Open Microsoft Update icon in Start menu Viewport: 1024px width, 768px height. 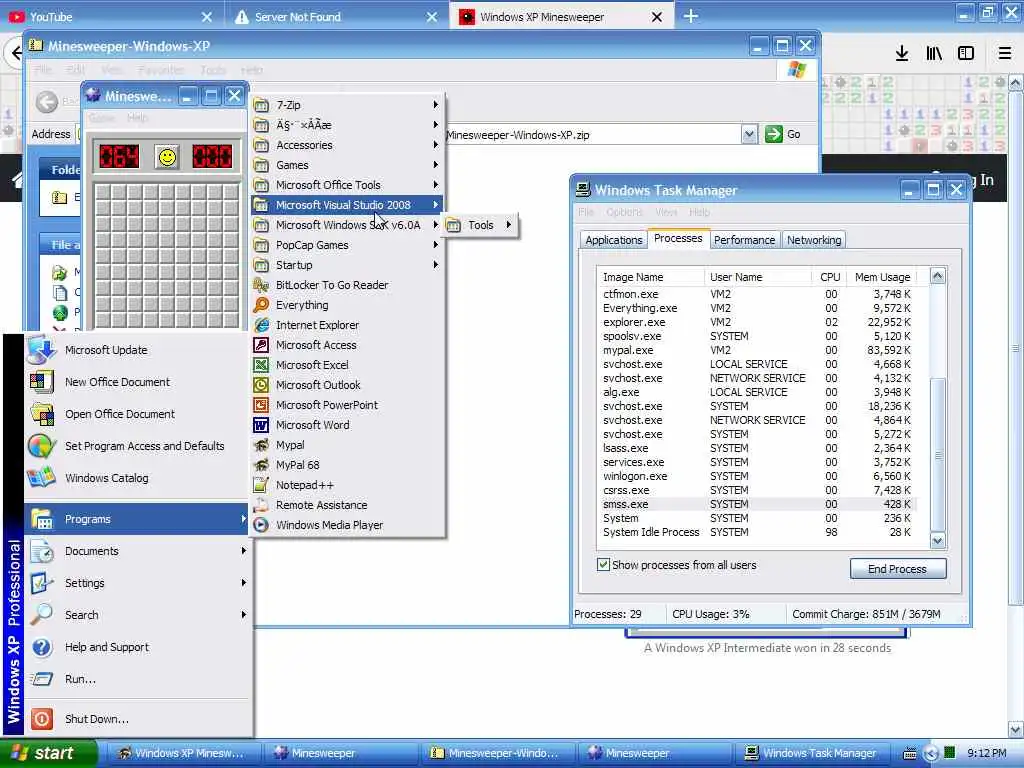41,350
